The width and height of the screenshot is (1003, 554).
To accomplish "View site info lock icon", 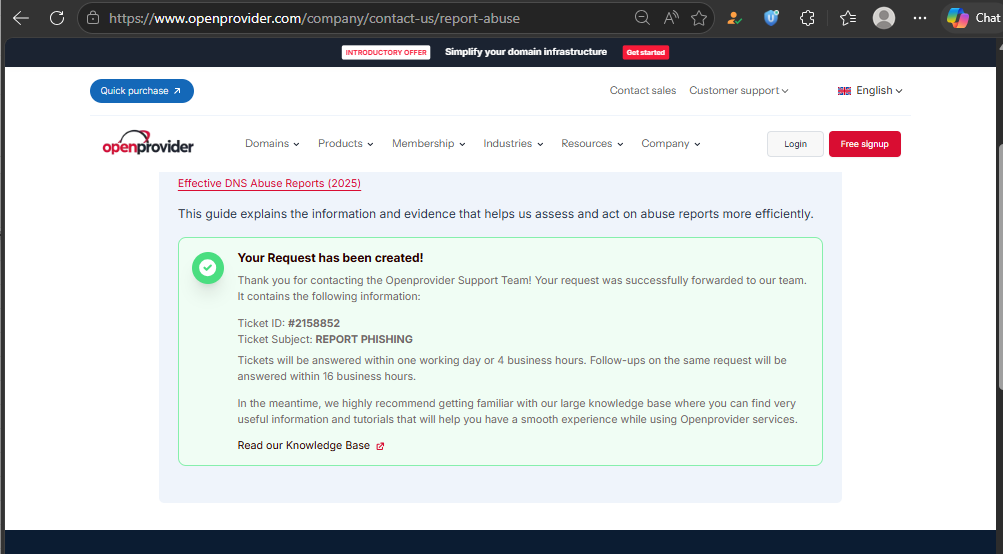I will tap(93, 18).
